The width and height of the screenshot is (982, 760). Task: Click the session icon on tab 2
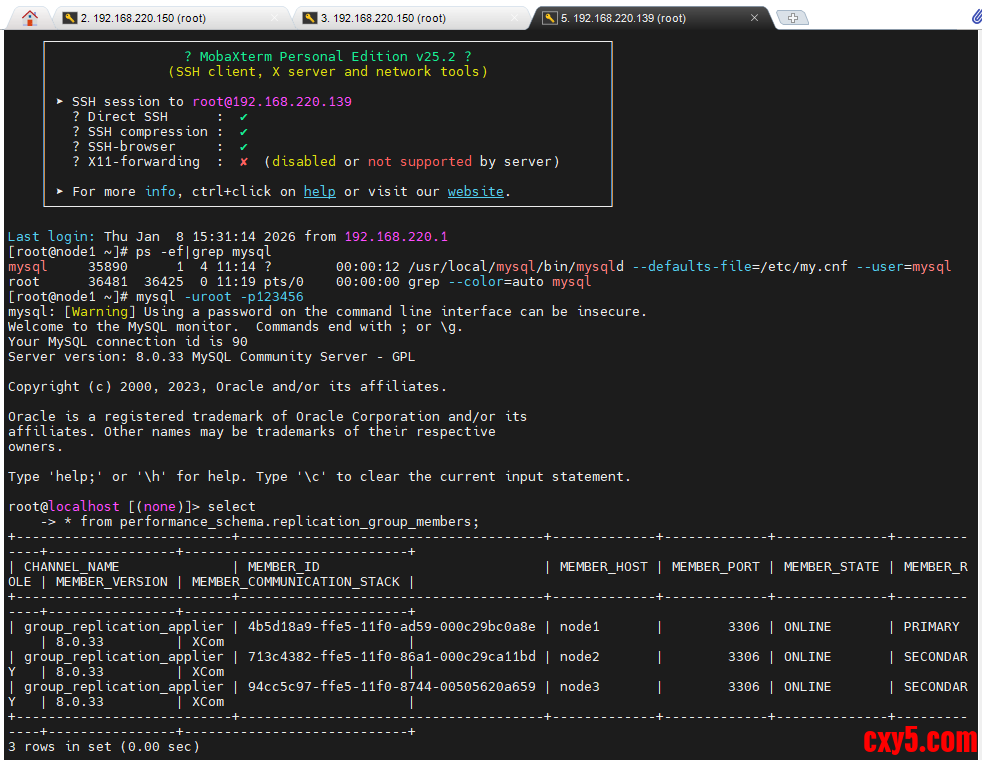(x=68, y=18)
